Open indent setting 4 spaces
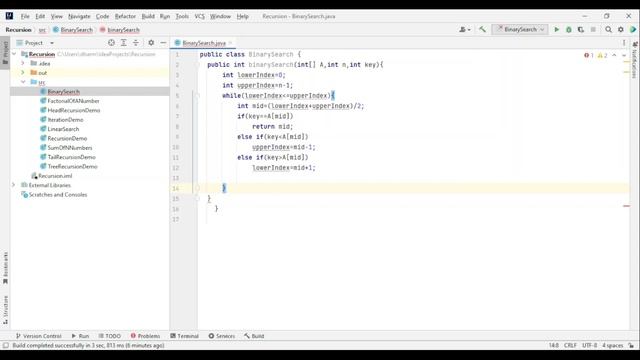640x360 pixels. (613, 345)
